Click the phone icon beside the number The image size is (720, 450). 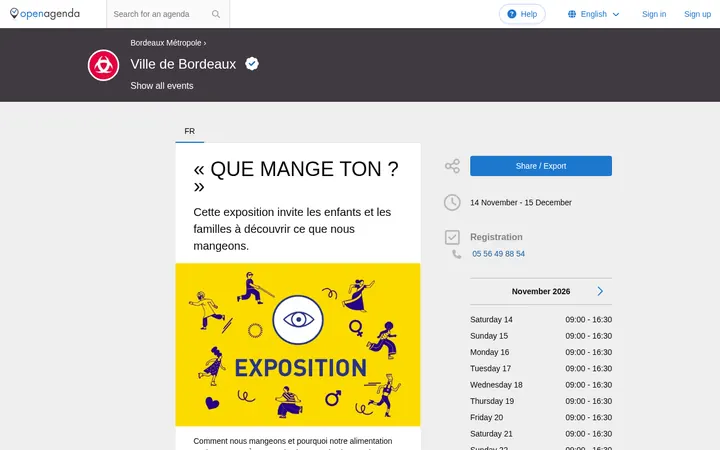click(456, 254)
